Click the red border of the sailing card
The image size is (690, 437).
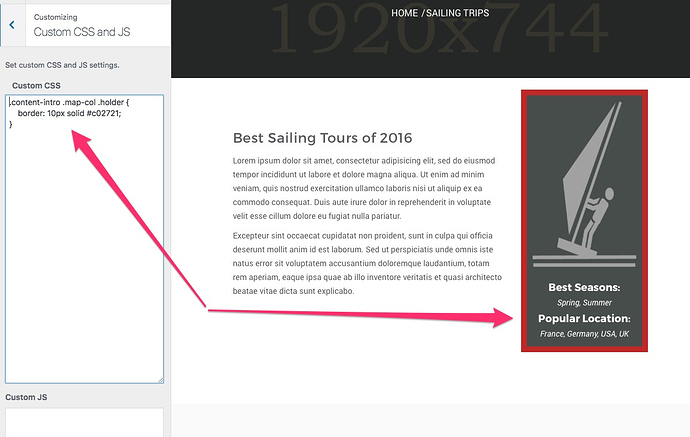point(524,220)
